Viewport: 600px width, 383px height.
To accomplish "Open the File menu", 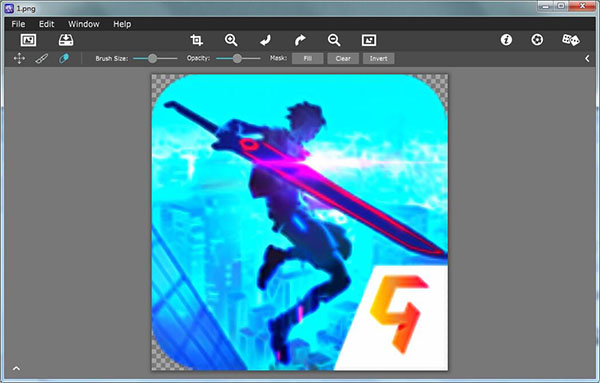I will 18,24.
